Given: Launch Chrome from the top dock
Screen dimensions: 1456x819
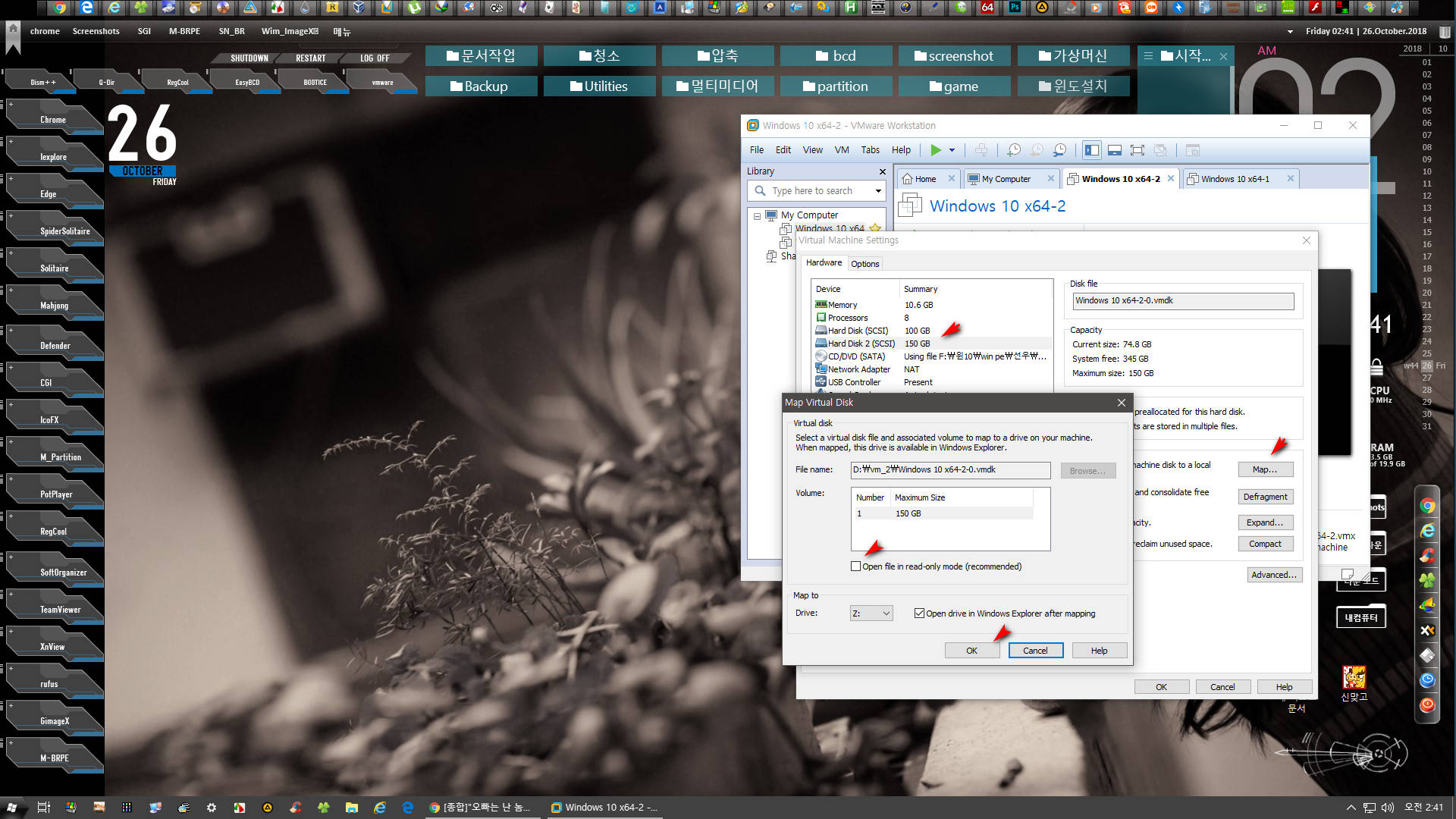Looking at the screenshot, I should coord(59,8).
